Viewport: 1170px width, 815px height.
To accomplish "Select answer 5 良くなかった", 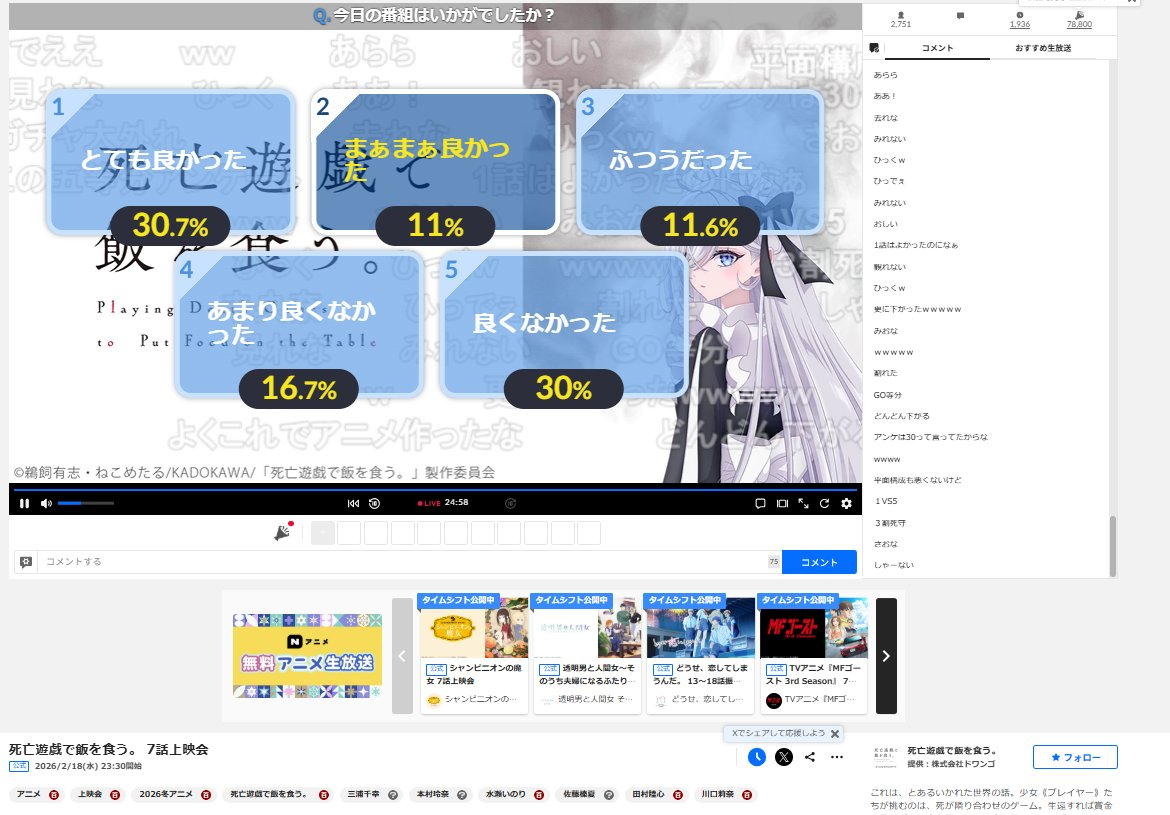I will 564,325.
